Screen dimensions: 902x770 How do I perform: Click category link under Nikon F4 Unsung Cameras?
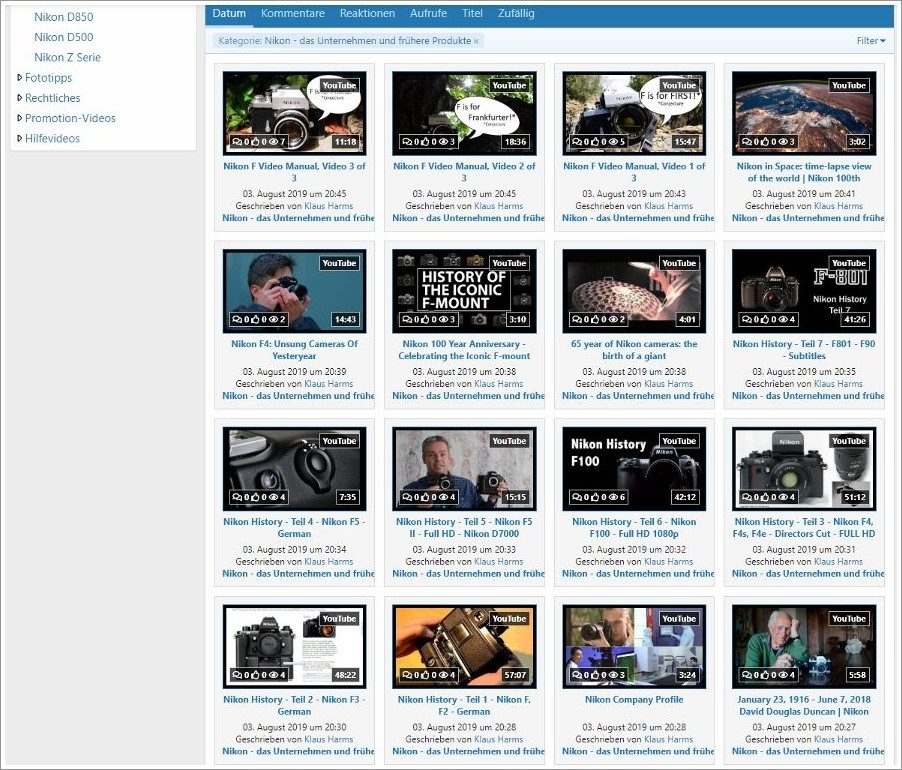(298, 396)
